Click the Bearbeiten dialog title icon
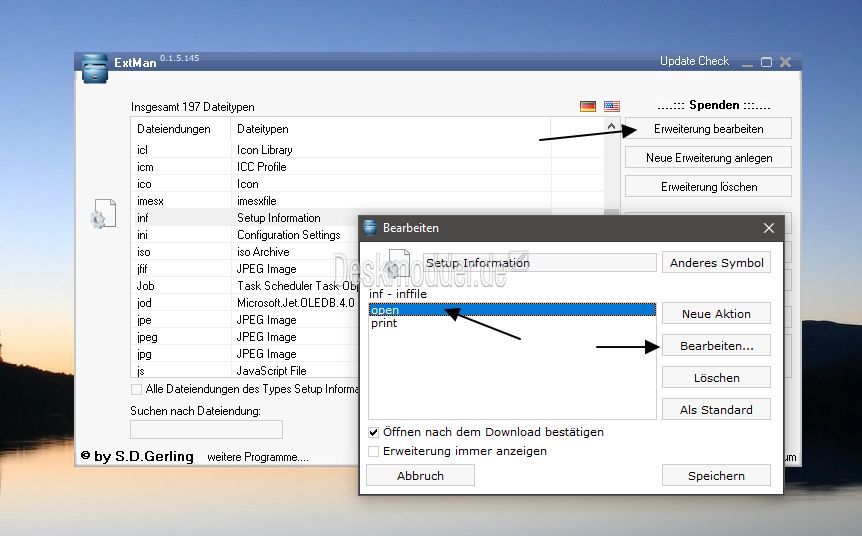The image size is (862, 536). 370,227
